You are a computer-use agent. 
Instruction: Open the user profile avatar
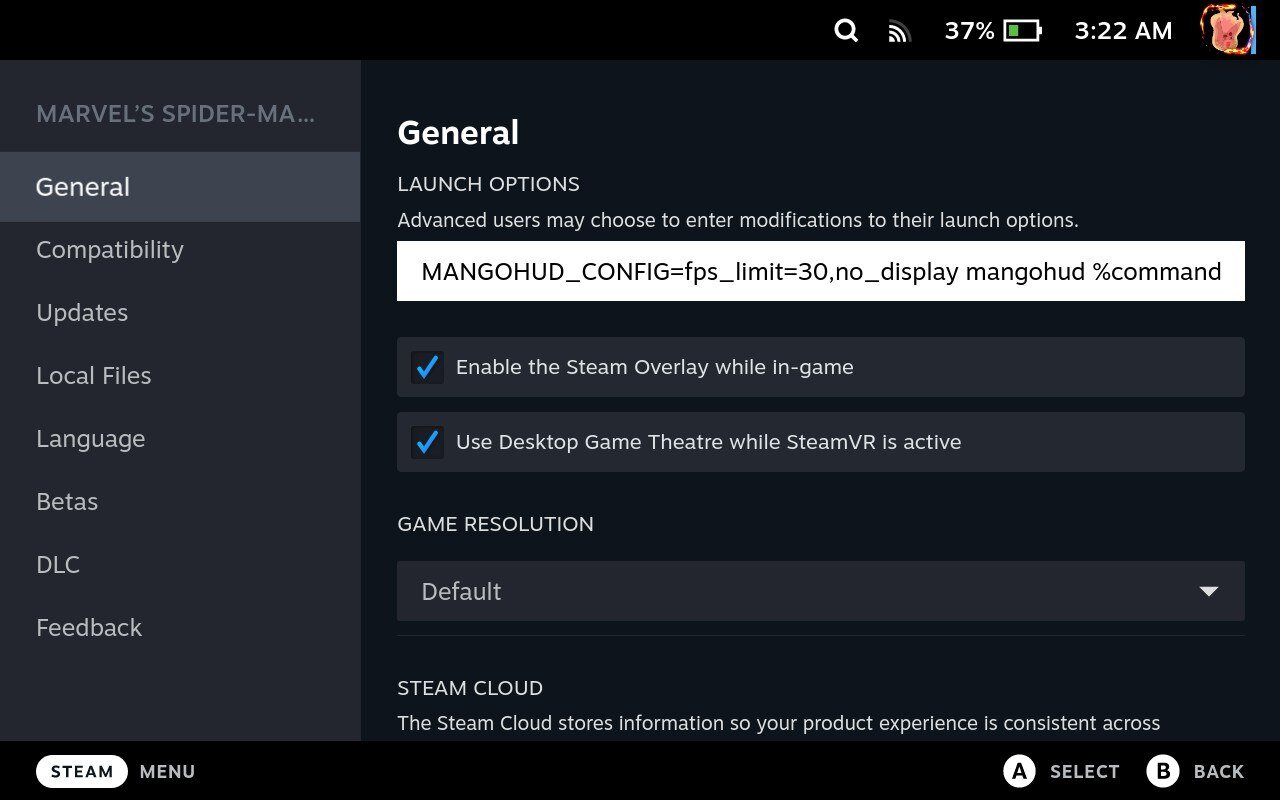click(1226, 30)
